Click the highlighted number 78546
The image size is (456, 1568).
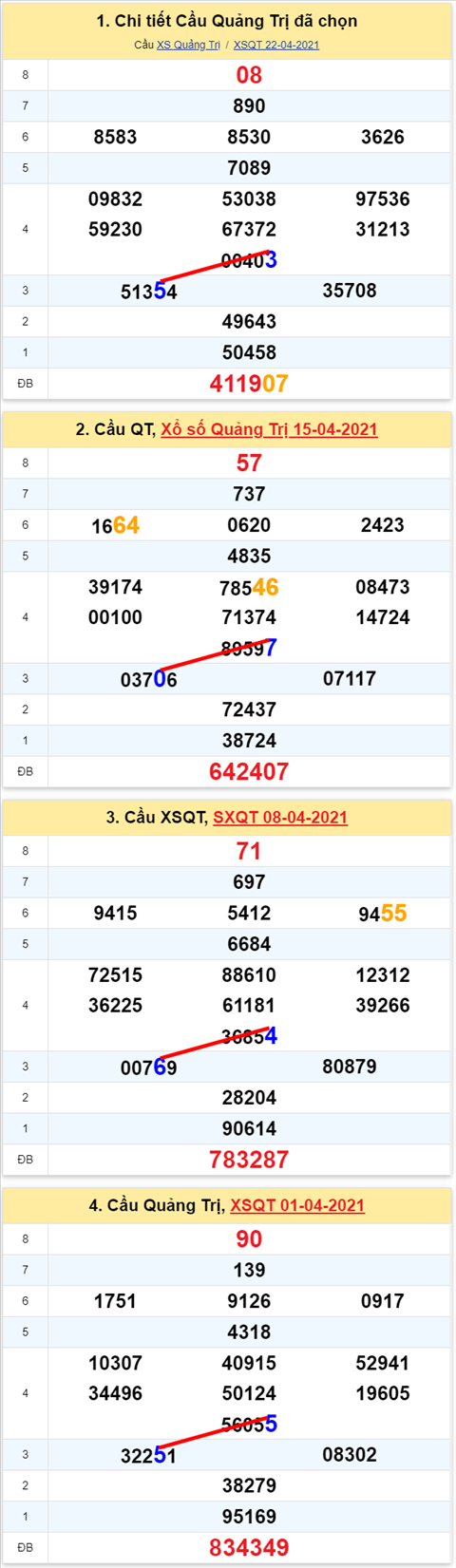[x=249, y=587]
